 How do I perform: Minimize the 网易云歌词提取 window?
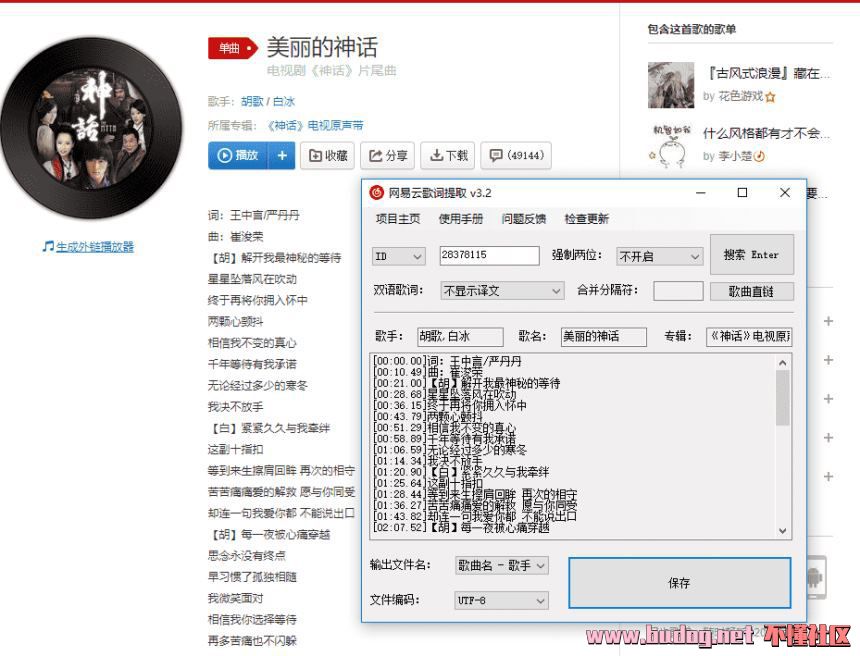point(700,193)
